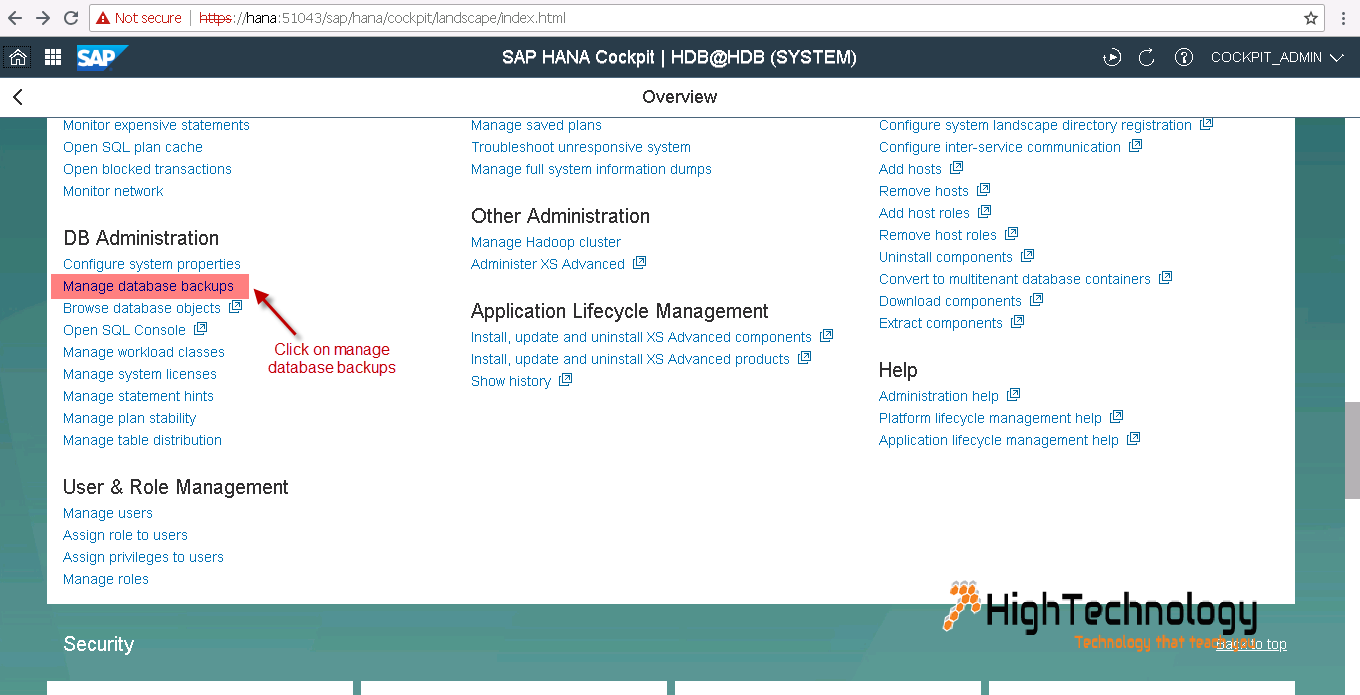Reload the page with browser refresh

[71, 18]
